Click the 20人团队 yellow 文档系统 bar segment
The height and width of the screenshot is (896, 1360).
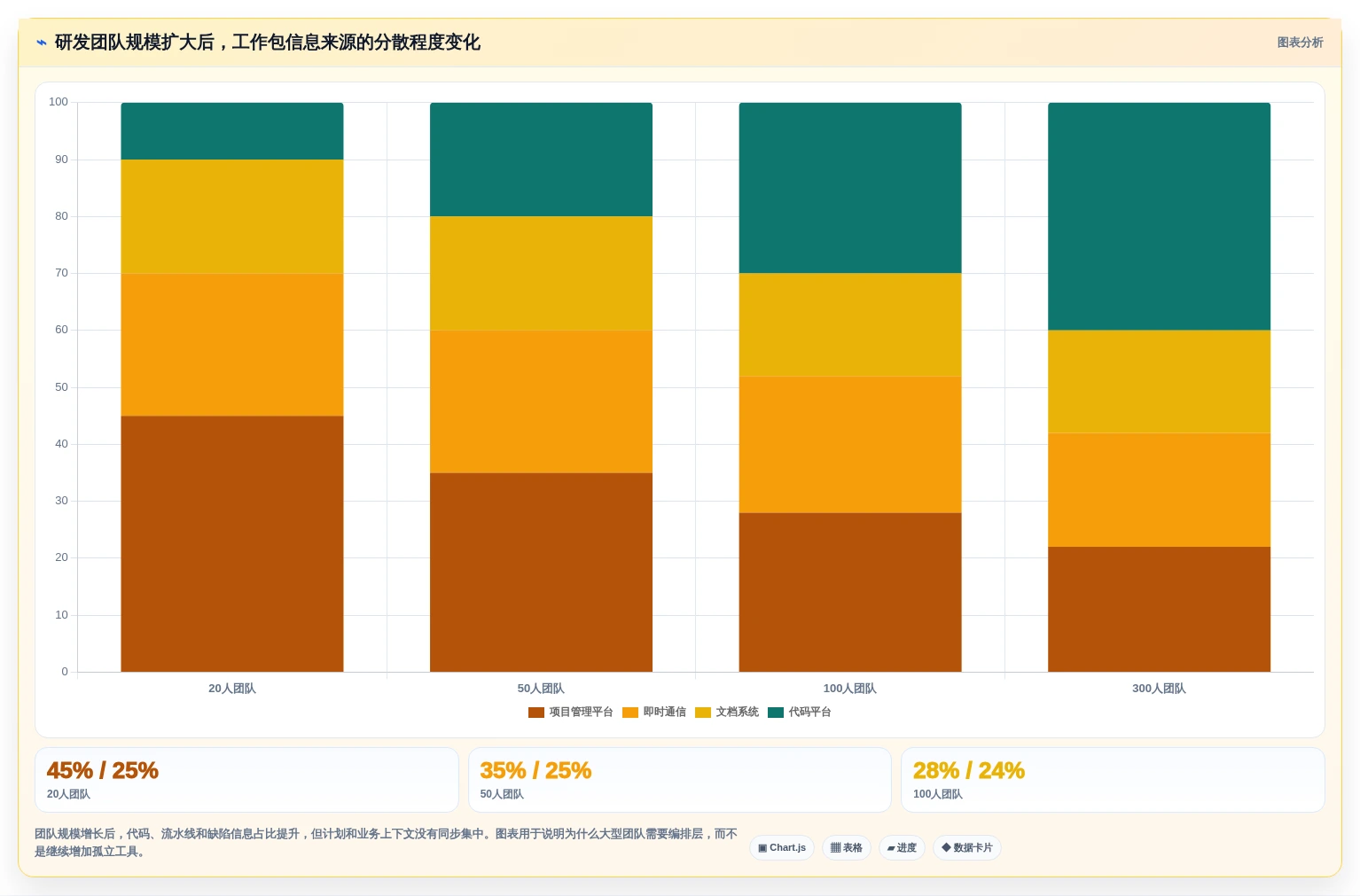click(232, 217)
